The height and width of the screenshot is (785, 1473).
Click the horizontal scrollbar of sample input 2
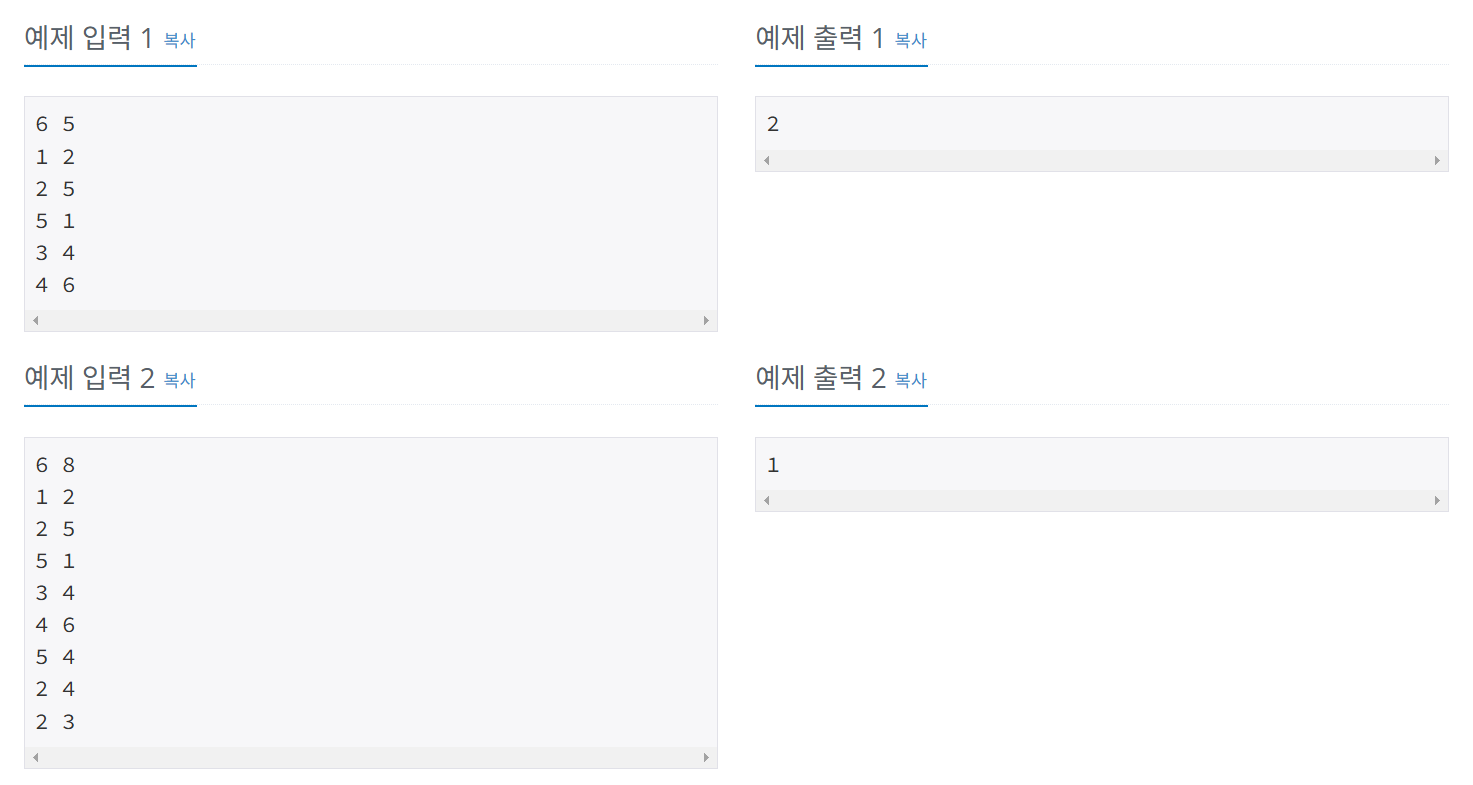pyautogui.click(x=370, y=758)
